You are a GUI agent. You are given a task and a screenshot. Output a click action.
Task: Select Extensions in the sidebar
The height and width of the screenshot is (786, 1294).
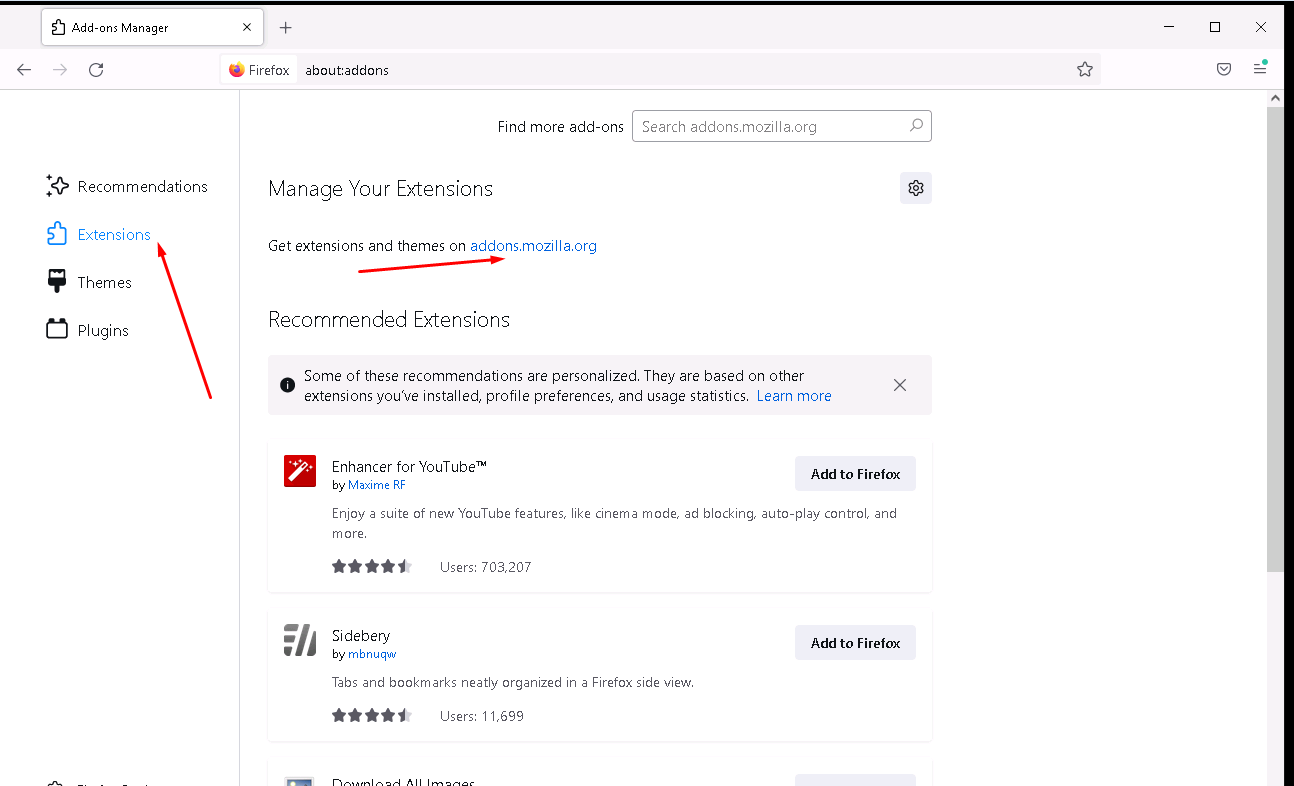point(99,234)
